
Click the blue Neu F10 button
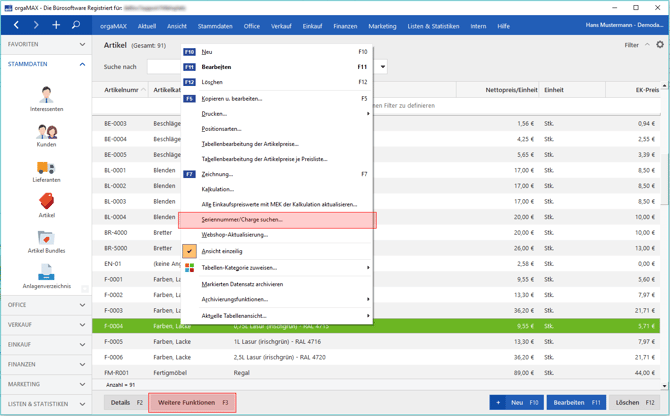point(517,403)
